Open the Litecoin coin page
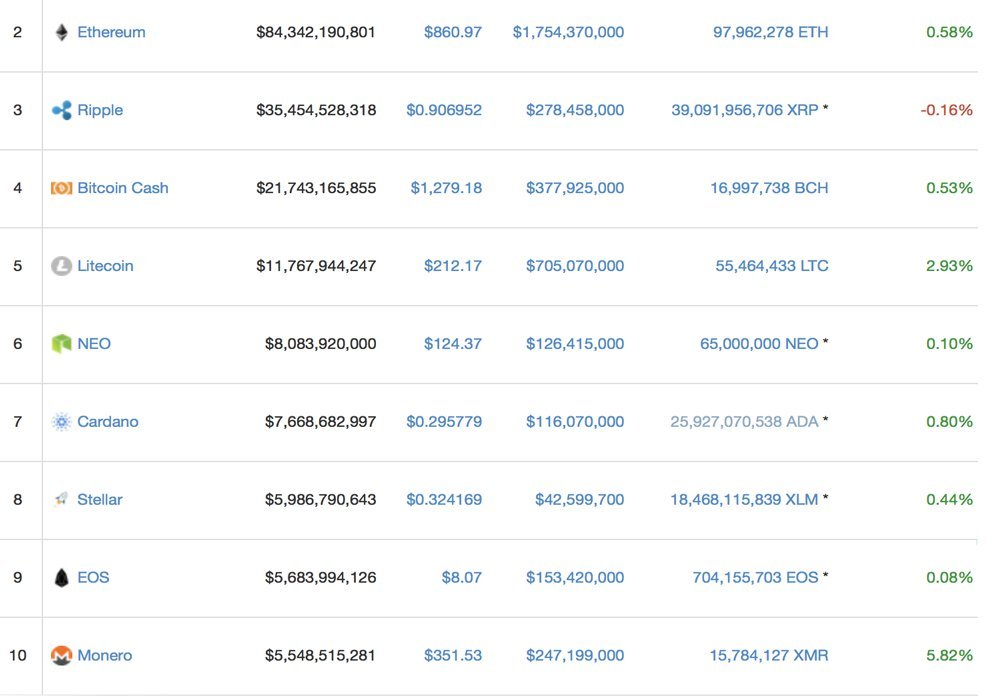The height and width of the screenshot is (700, 1000). (105, 266)
